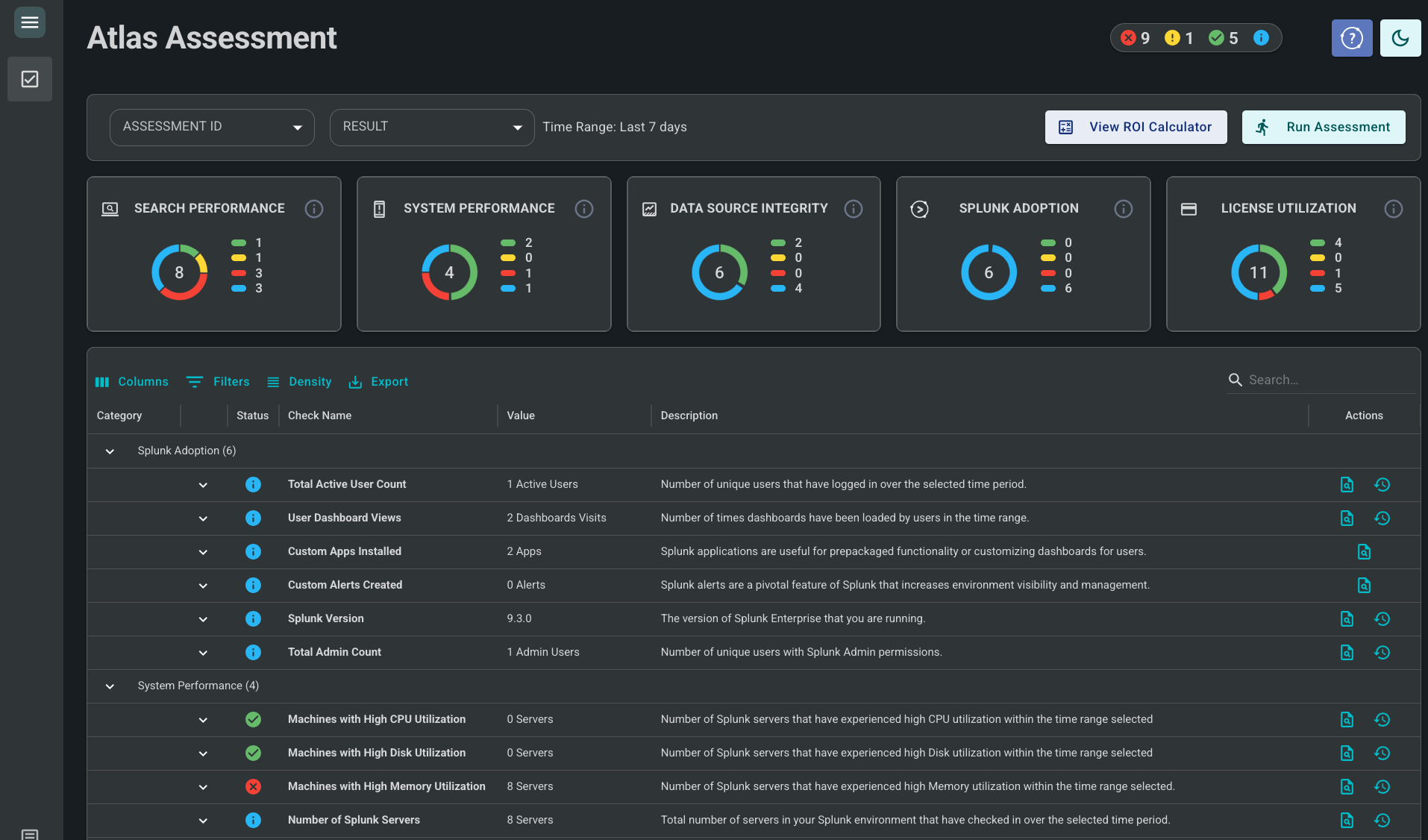The image size is (1428, 840).
Task: View history for Number of Splunk Servers
Action: [x=1382, y=821]
